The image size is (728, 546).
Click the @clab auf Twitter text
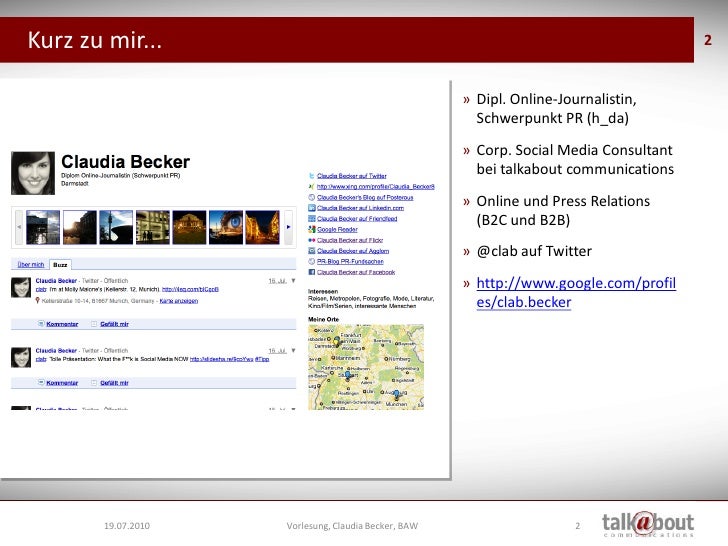[534, 251]
